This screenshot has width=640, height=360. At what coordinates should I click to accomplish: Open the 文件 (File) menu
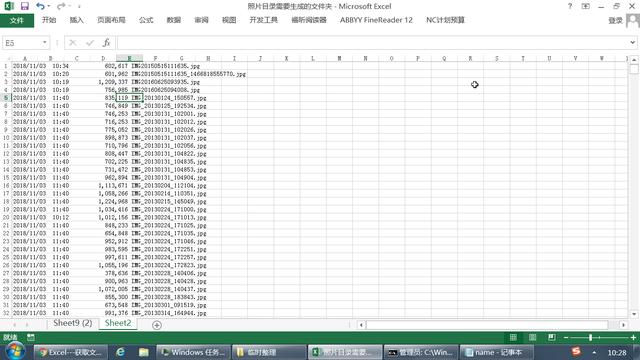coord(17,20)
